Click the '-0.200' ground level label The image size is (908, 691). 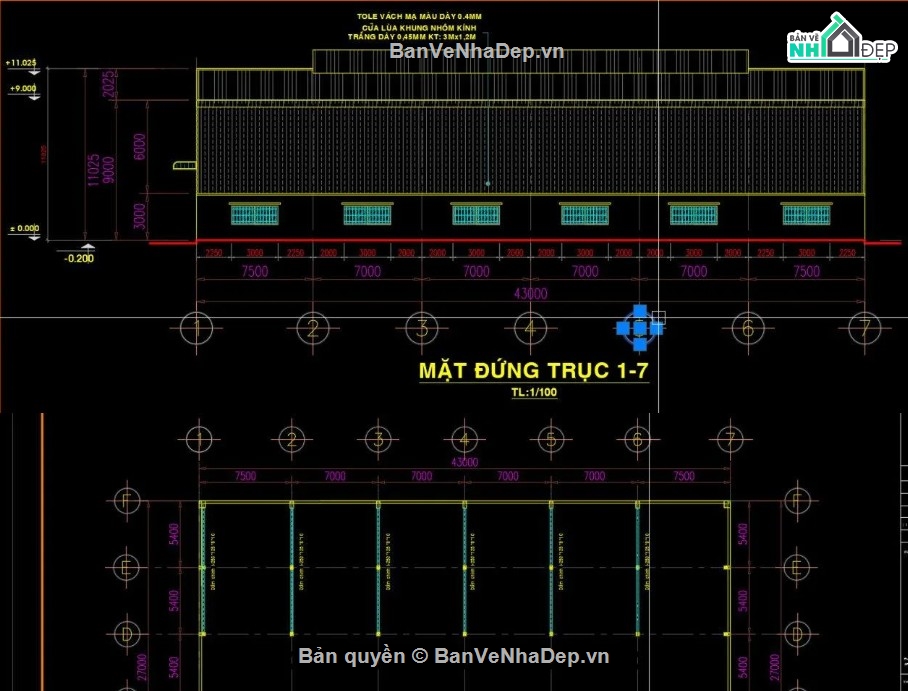pyautogui.click(x=79, y=258)
